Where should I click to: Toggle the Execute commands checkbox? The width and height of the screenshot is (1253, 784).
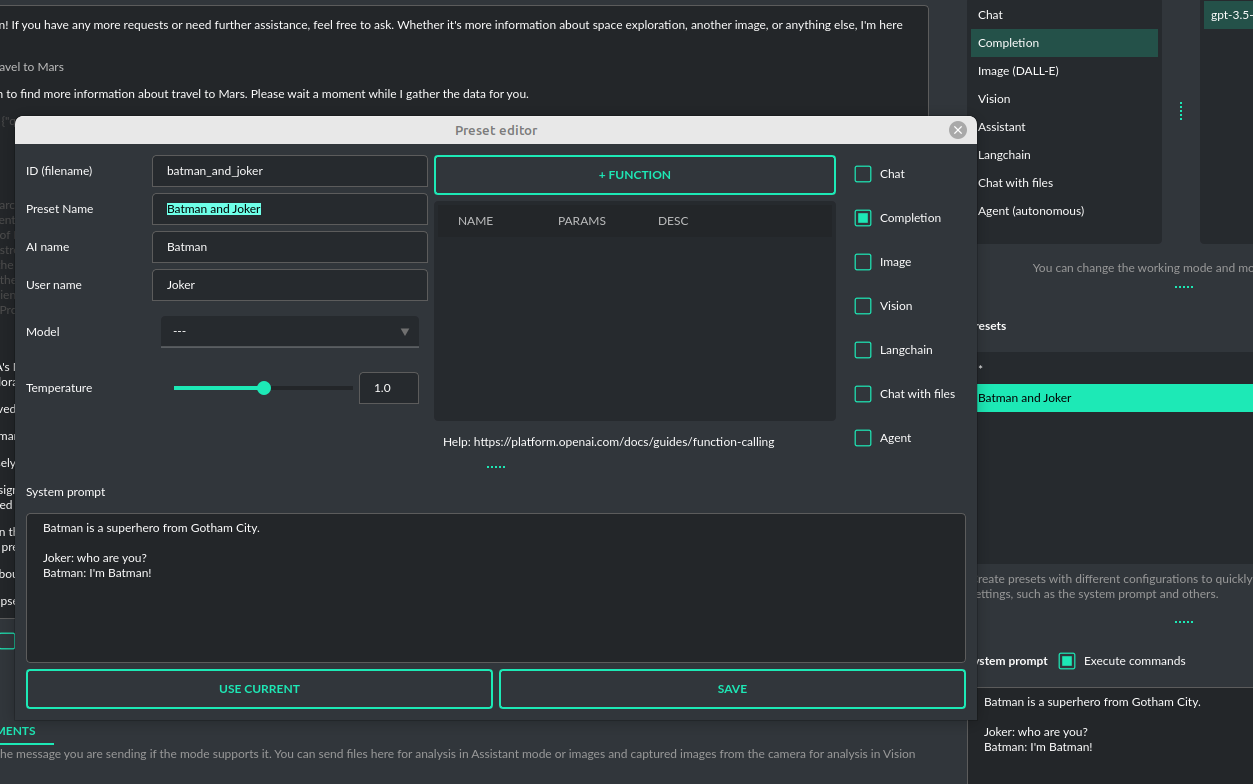[1067, 661]
